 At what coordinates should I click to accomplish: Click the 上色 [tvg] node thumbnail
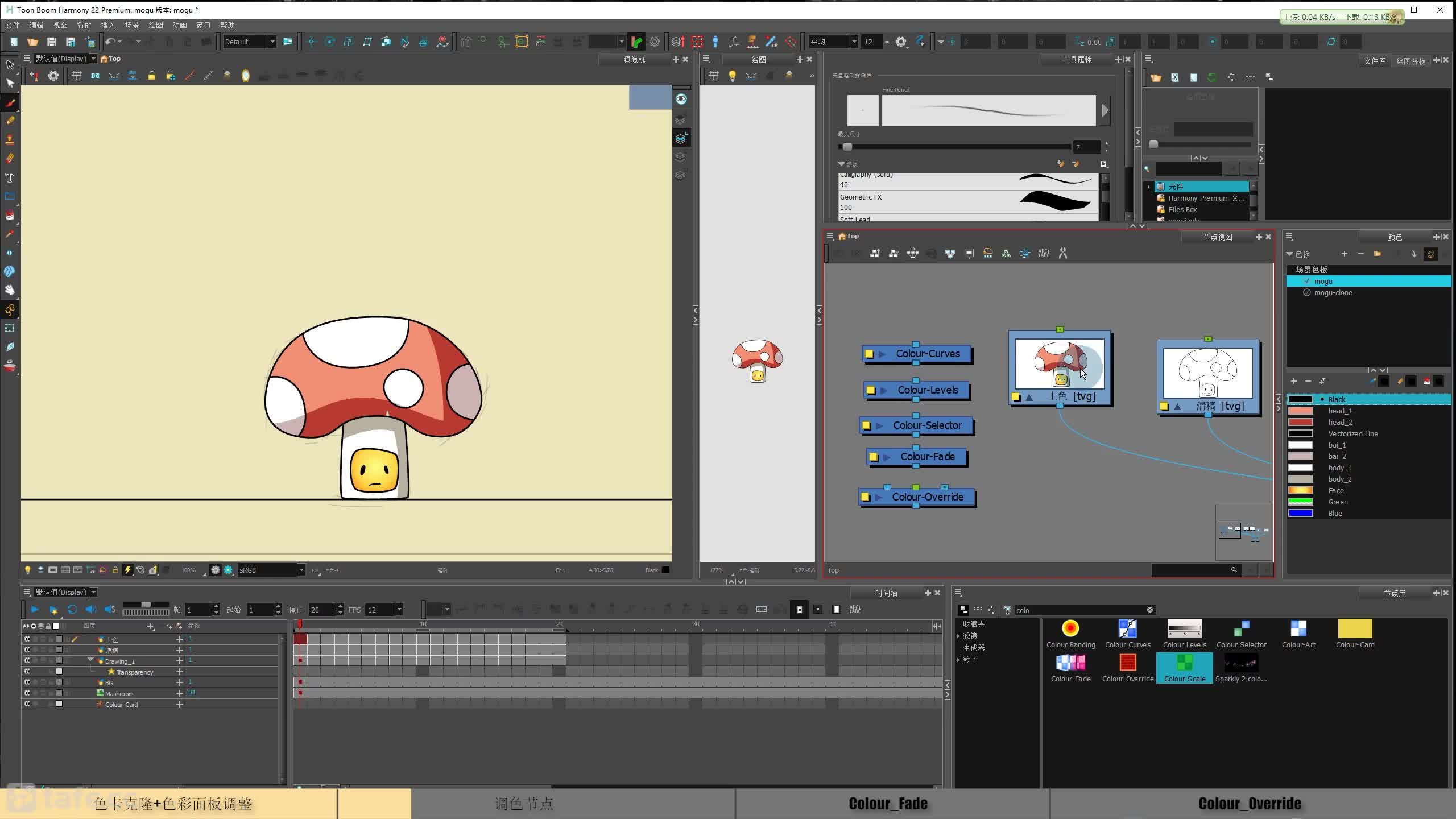click(1059, 364)
